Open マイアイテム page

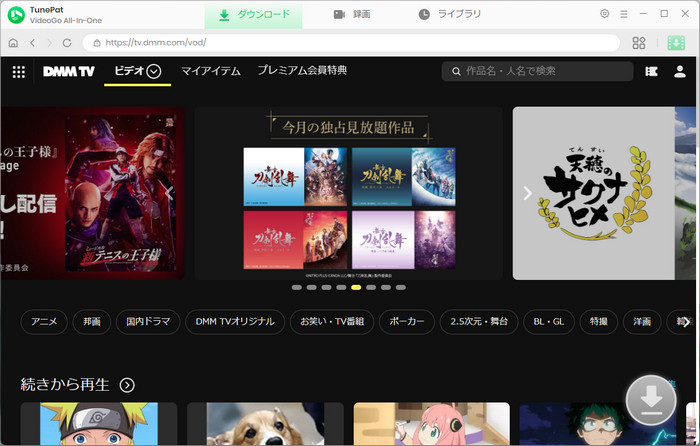pos(211,71)
